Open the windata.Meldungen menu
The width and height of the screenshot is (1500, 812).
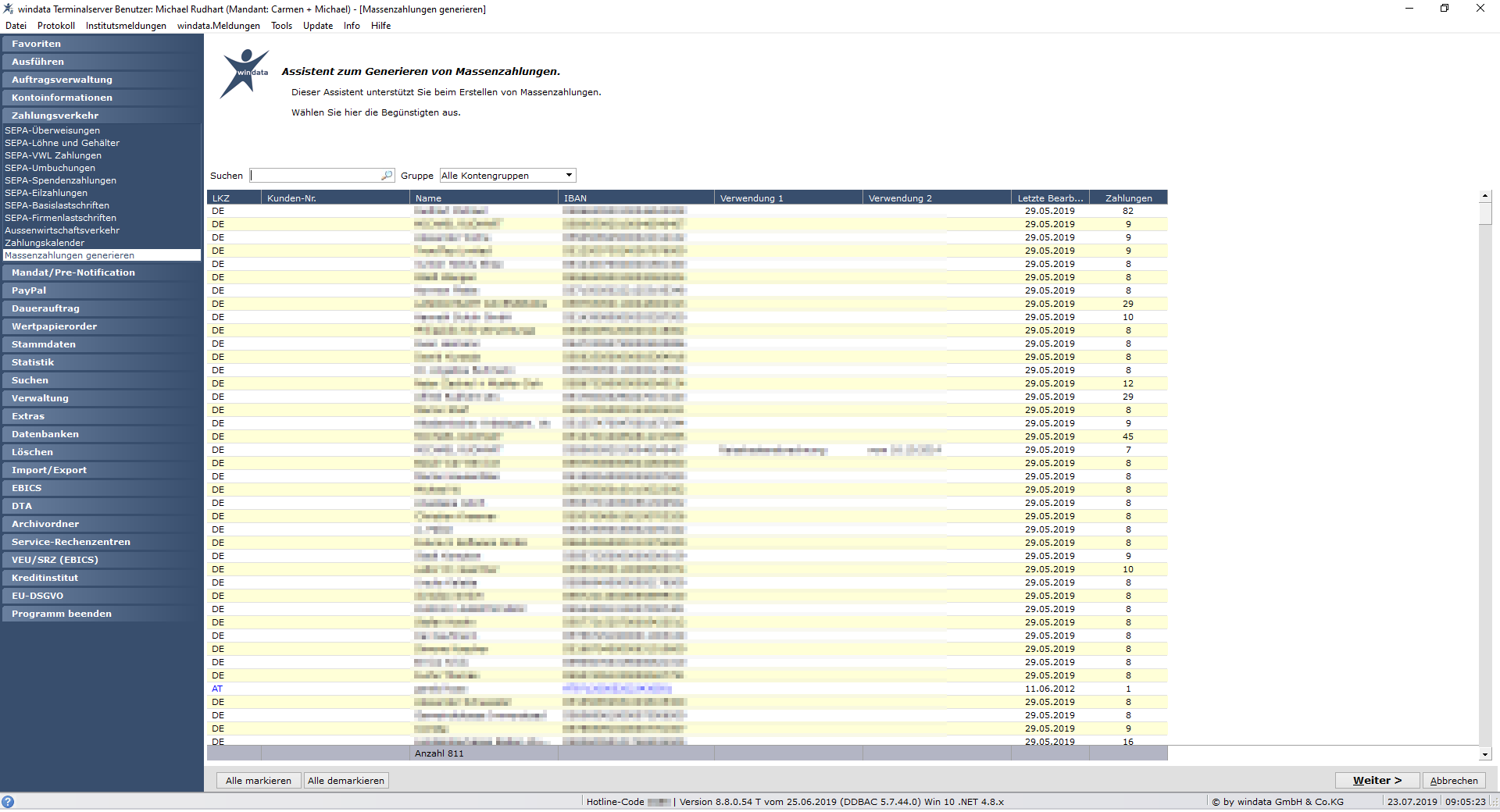tap(219, 26)
